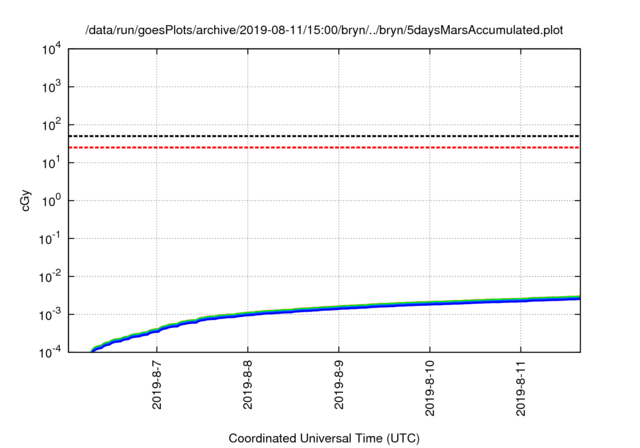Viewport: 640px width, 448px height.
Task: Click the 10^3 y-axis tick label
Action: (51, 87)
